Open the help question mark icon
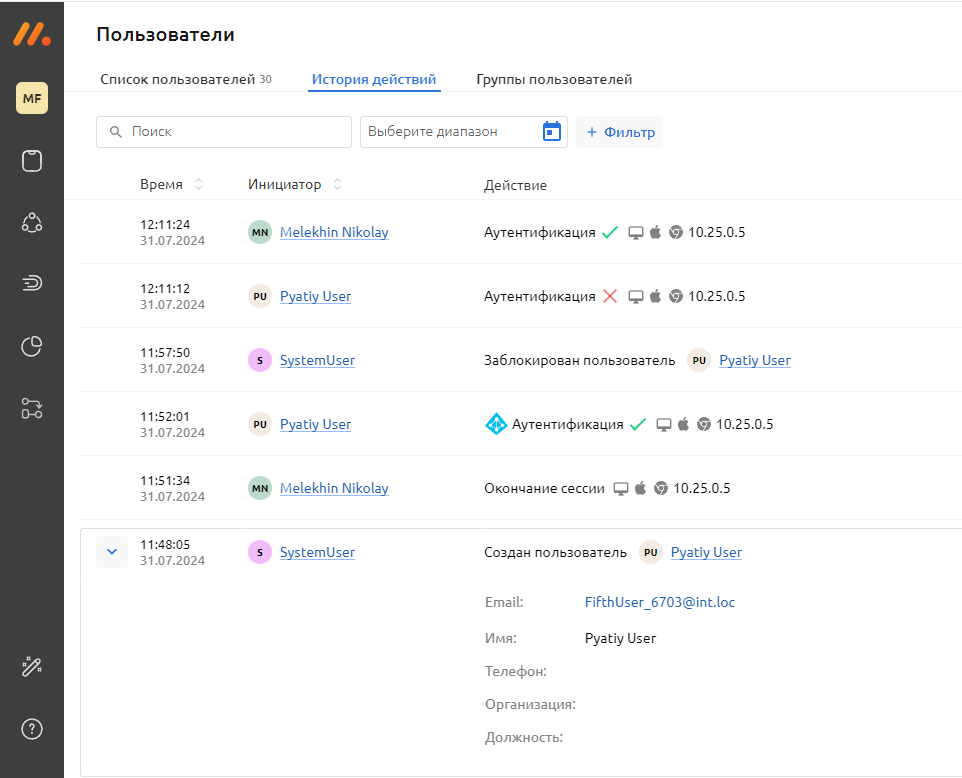 click(x=31, y=729)
